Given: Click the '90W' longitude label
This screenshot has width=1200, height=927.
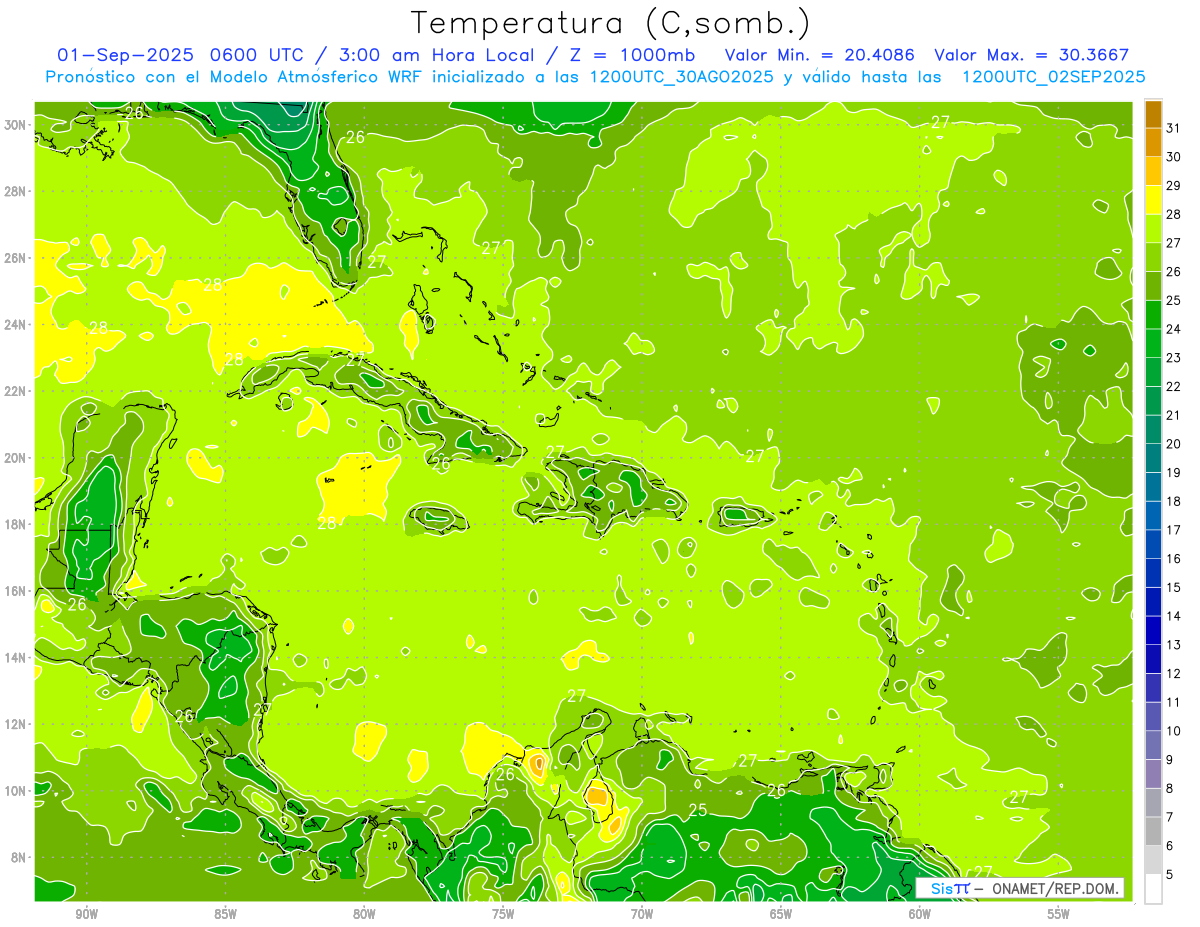Looking at the screenshot, I should (86, 914).
